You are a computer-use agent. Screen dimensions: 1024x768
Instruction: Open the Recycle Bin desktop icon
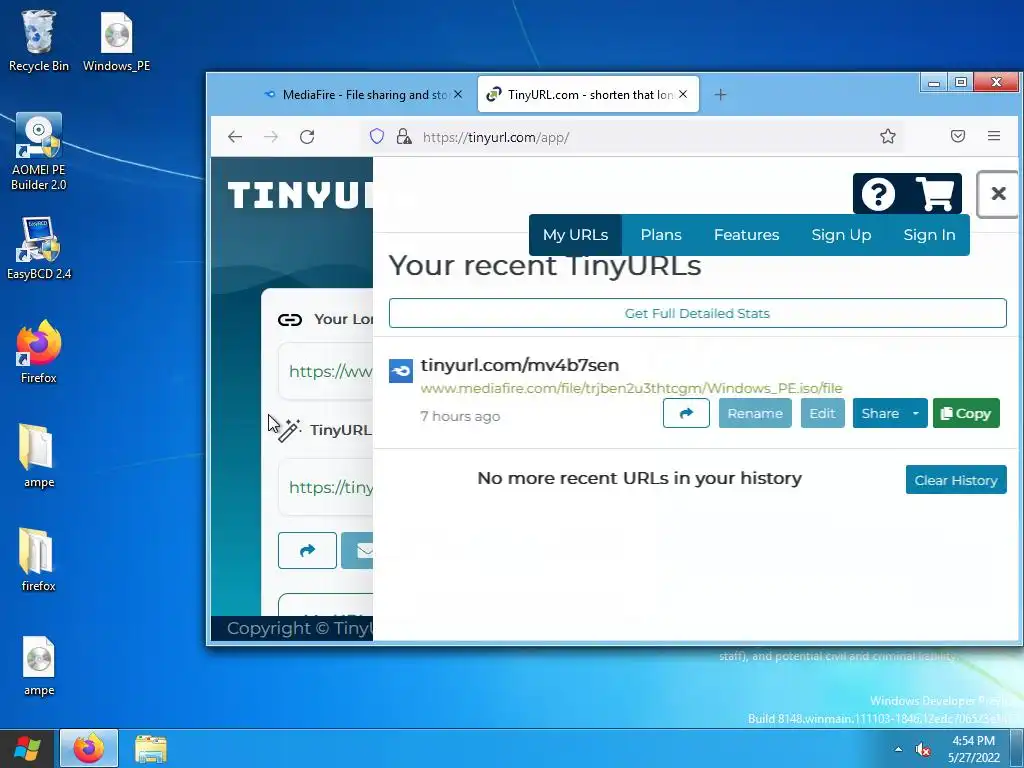pyautogui.click(x=39, y=40)
